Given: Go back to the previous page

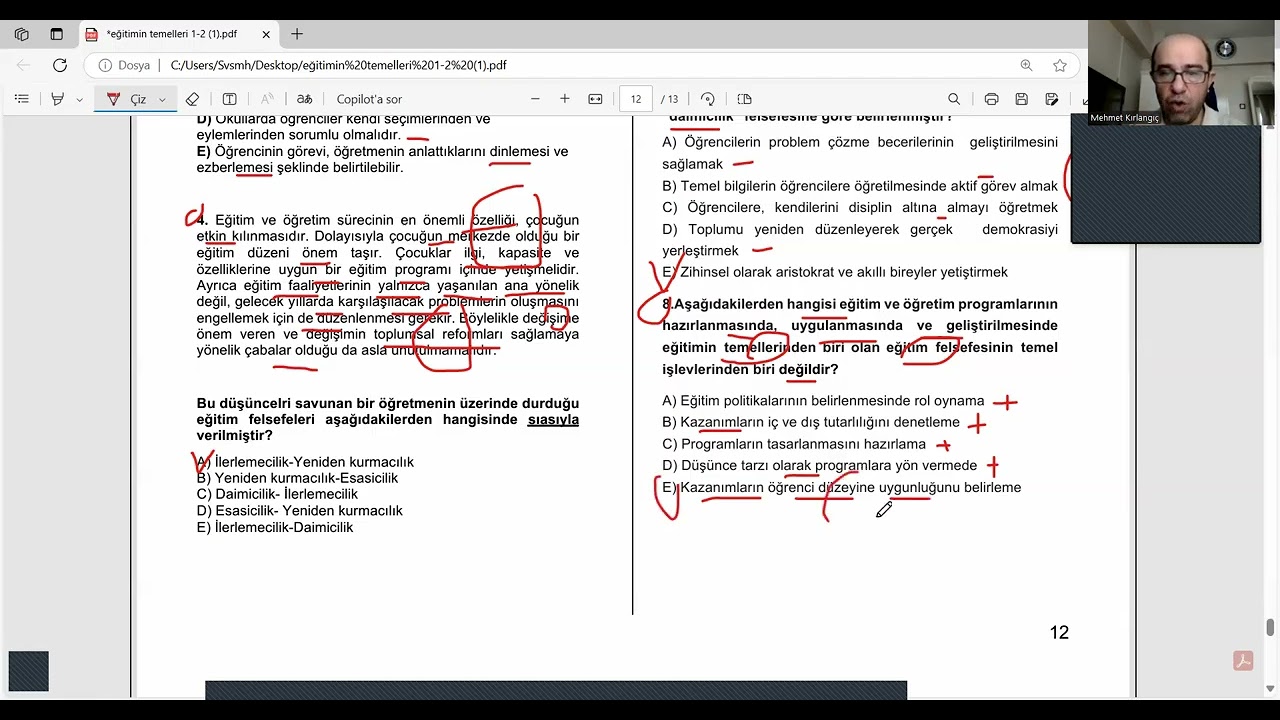Looking at the screenshot, I should click(24, 65).
